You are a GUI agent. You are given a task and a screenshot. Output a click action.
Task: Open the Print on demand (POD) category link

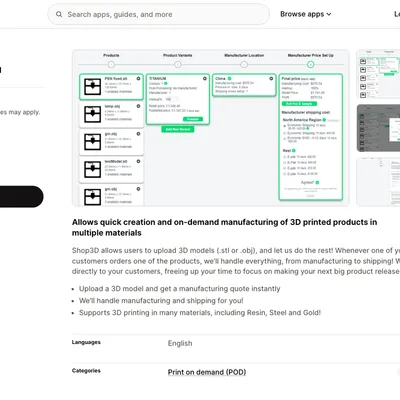pyautogui.click(x=207, y=372)
